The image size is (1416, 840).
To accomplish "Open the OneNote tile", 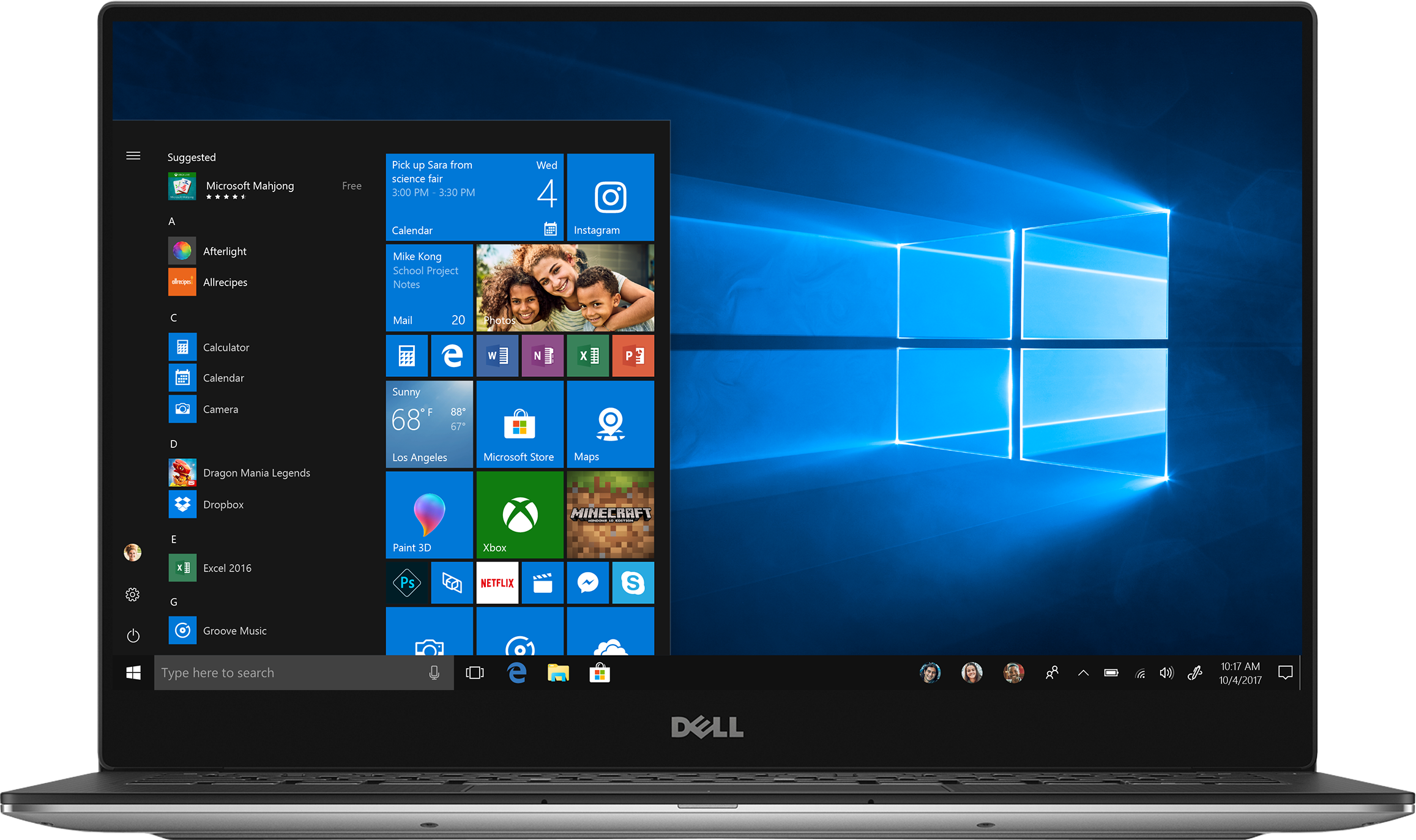I will pos(542,355).
